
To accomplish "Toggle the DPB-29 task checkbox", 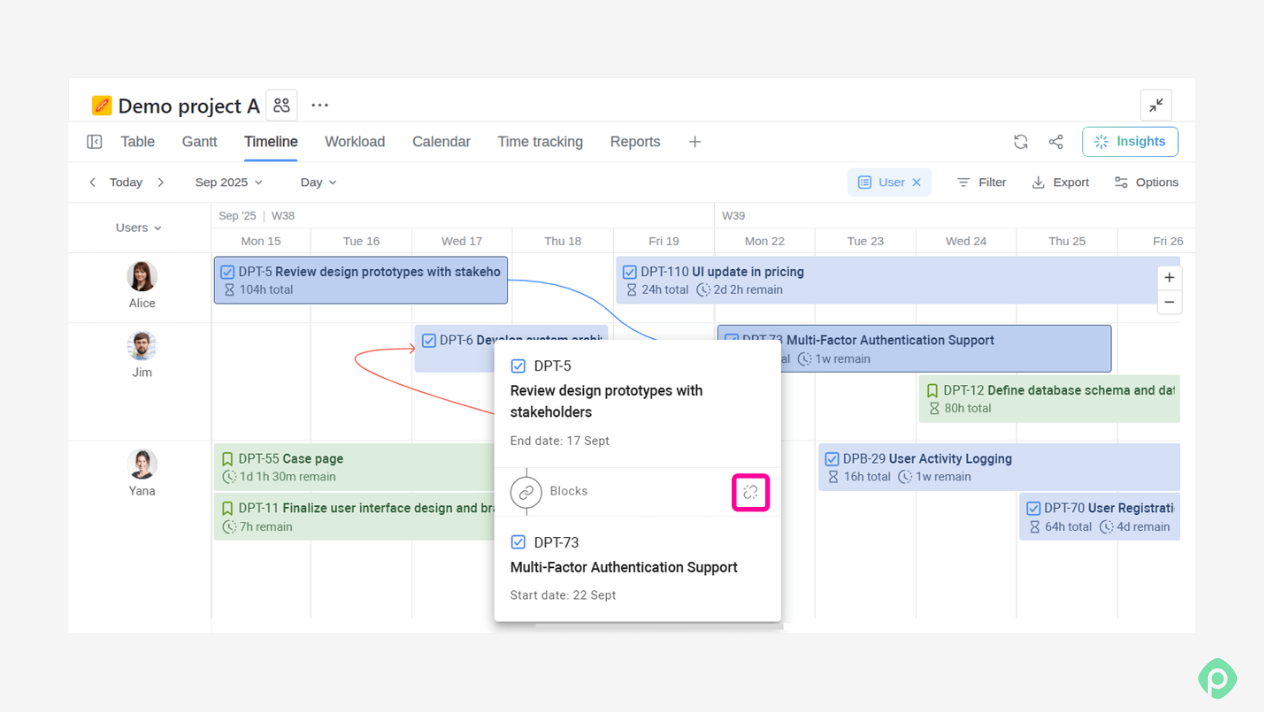I will pyautogui.click(x=832, y=459).
